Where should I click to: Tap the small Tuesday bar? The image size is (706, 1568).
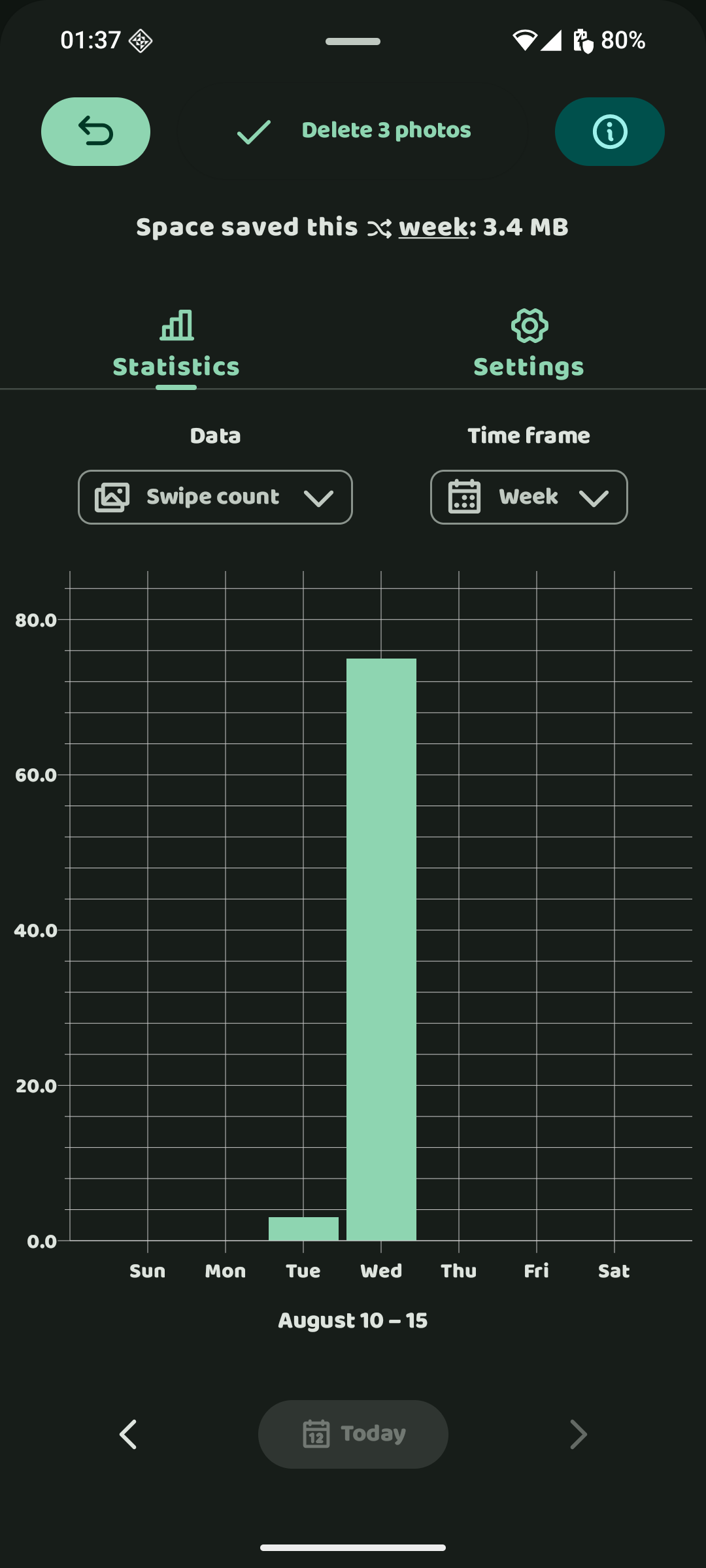(x=303, y=1229)
